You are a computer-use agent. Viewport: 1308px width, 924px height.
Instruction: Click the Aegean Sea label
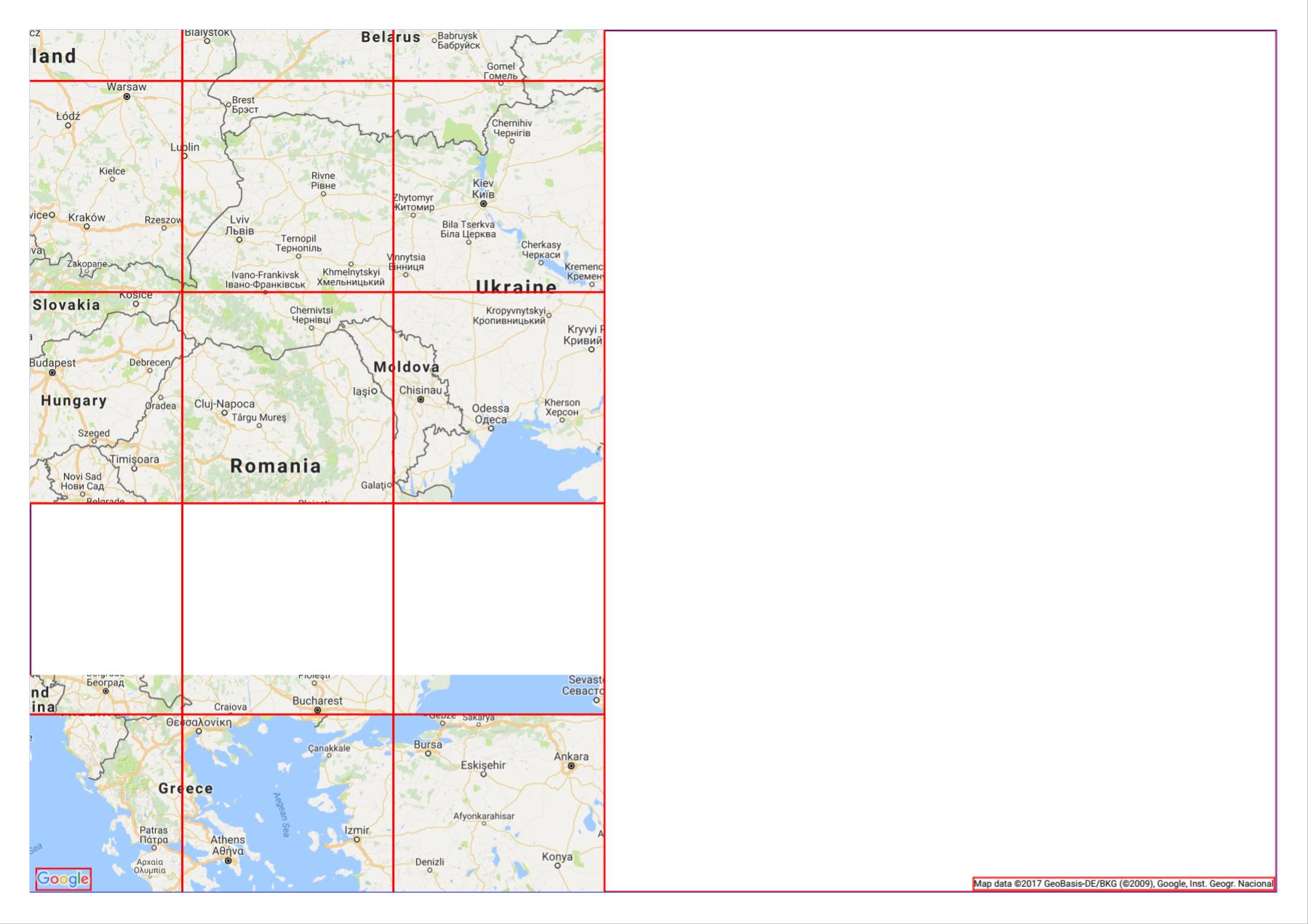pyautogui.click(x=282, y=814)
